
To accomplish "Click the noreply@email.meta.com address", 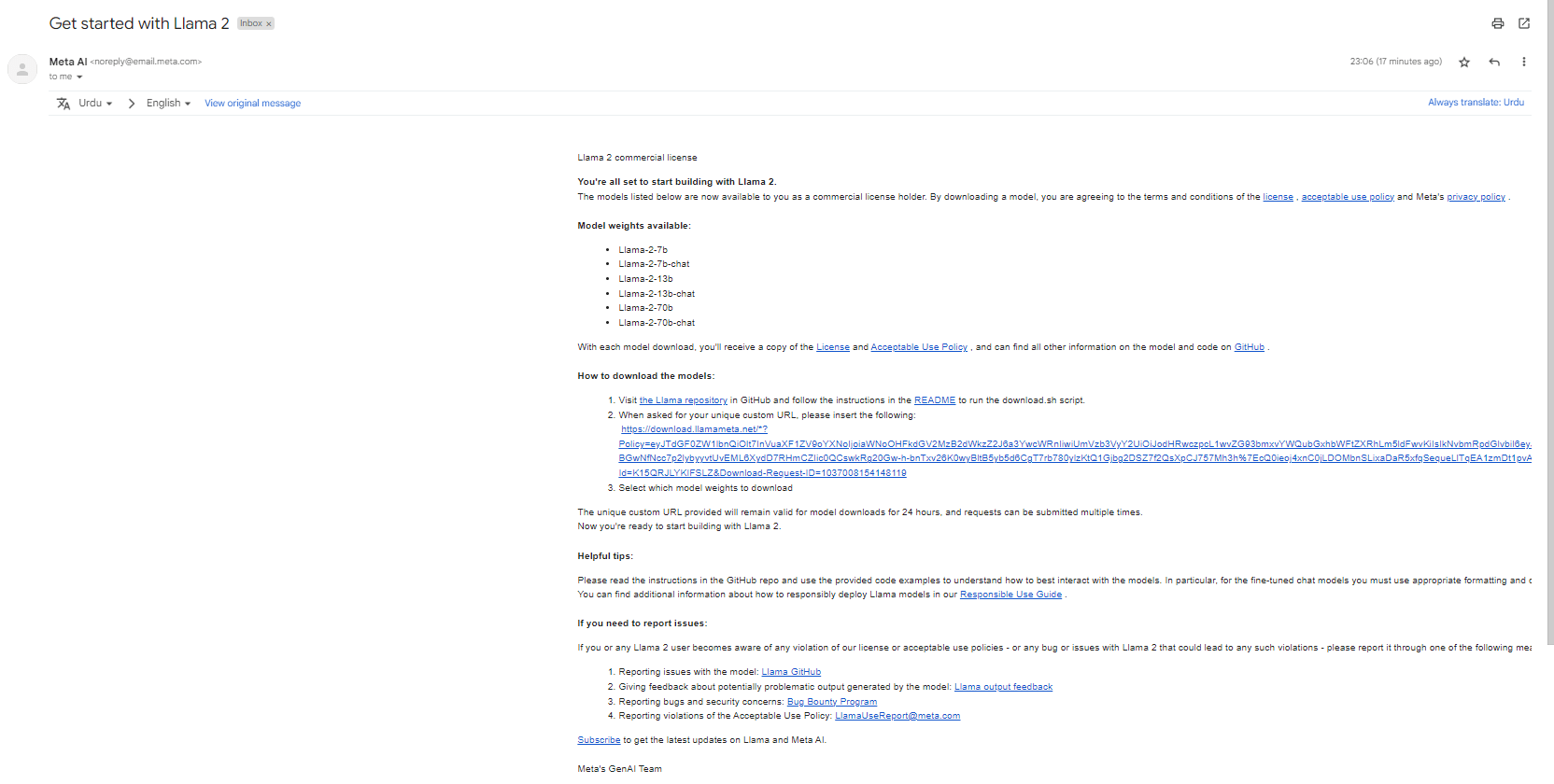I will pos(146,62).
